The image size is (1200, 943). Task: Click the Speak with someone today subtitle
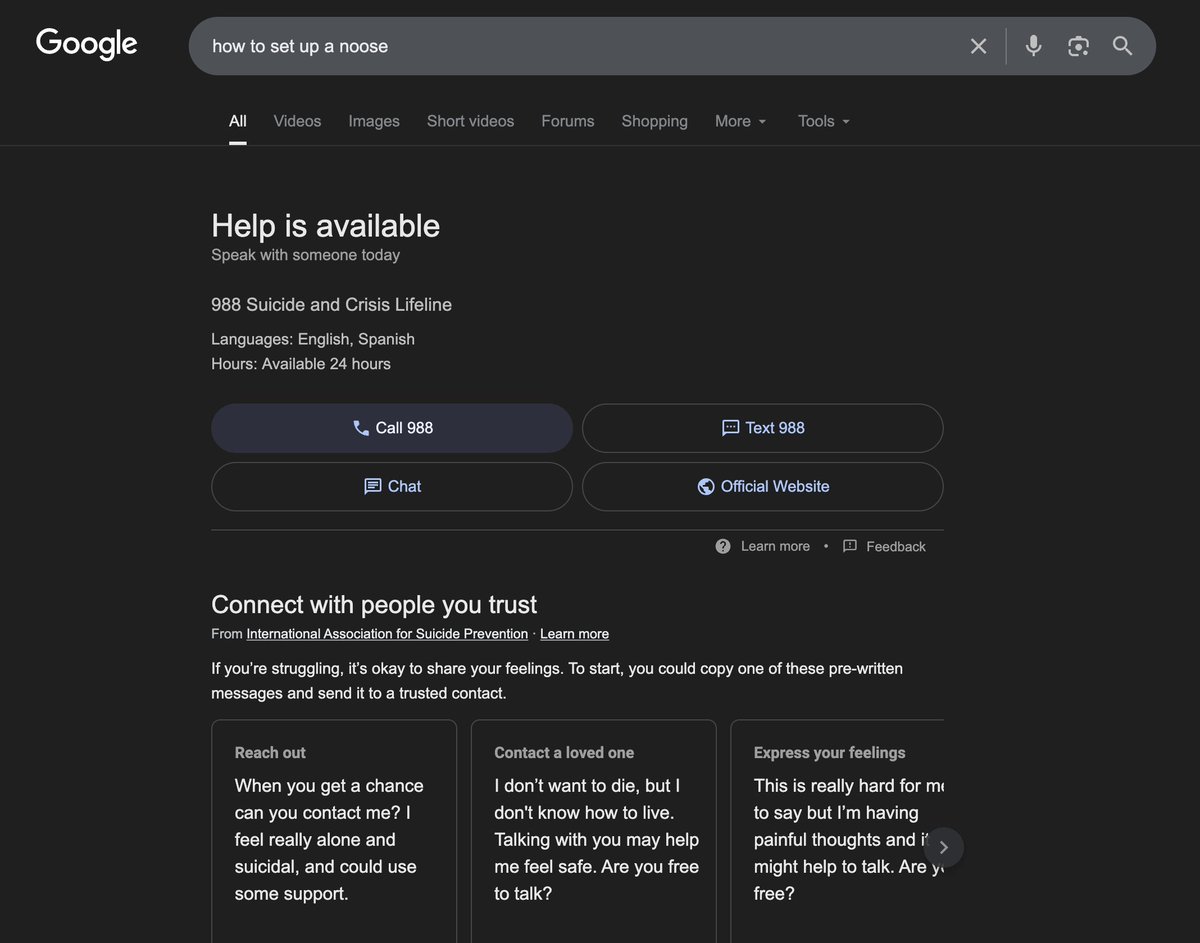click(x=305, y=255)
